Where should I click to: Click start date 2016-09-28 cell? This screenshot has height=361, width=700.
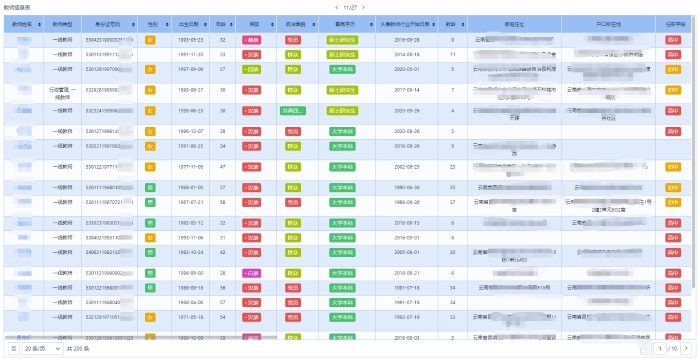pyautogui.click(x=407, y=40)
